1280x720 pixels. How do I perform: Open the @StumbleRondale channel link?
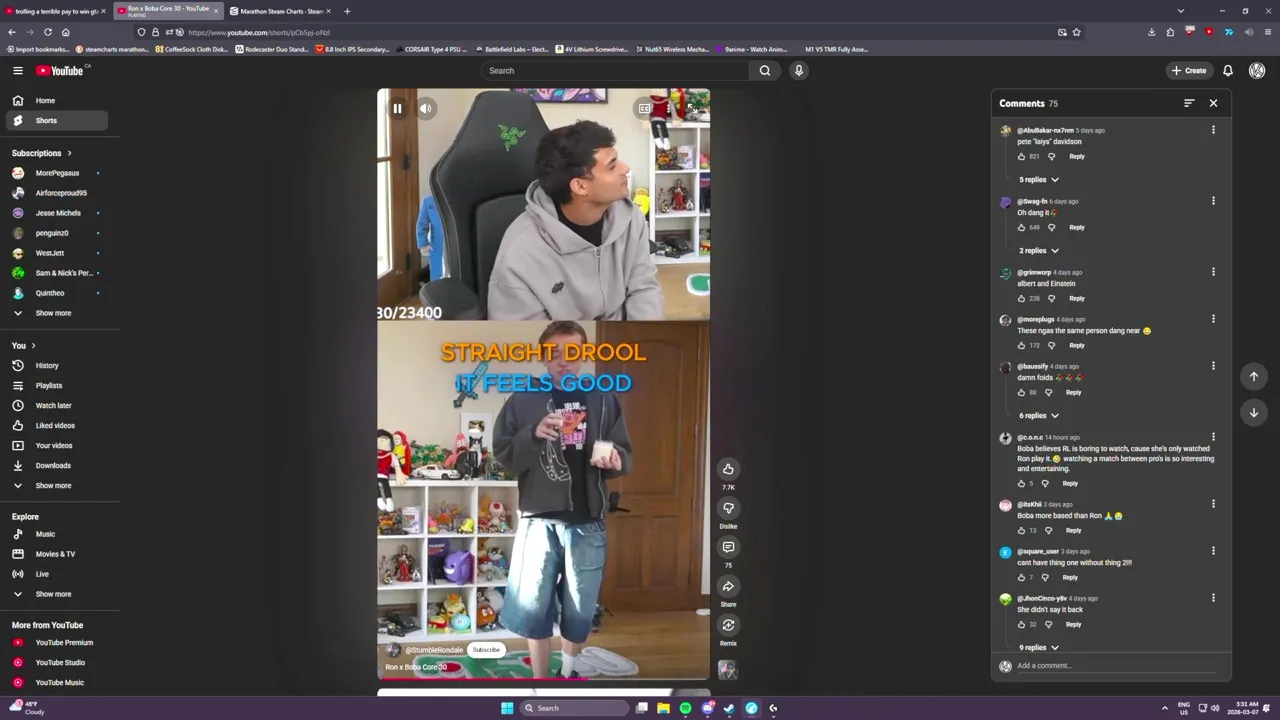(434, 650)
